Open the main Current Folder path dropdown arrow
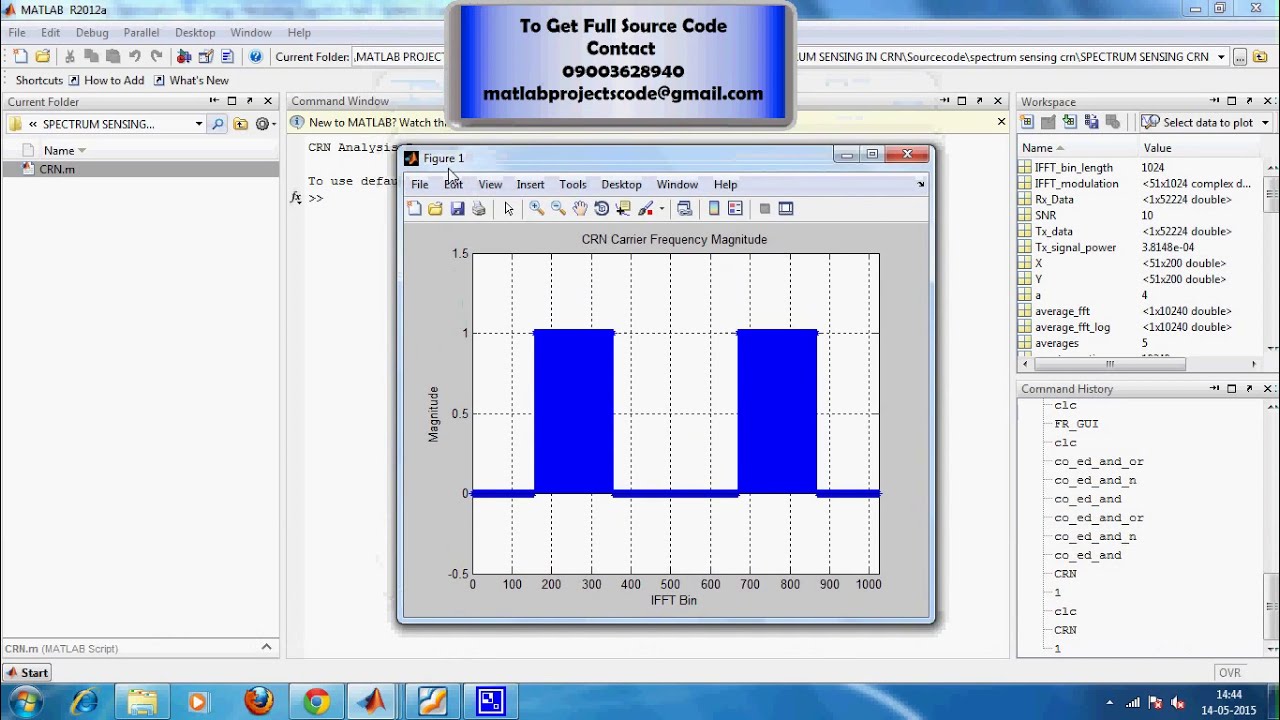 [x=1221, y=57]
